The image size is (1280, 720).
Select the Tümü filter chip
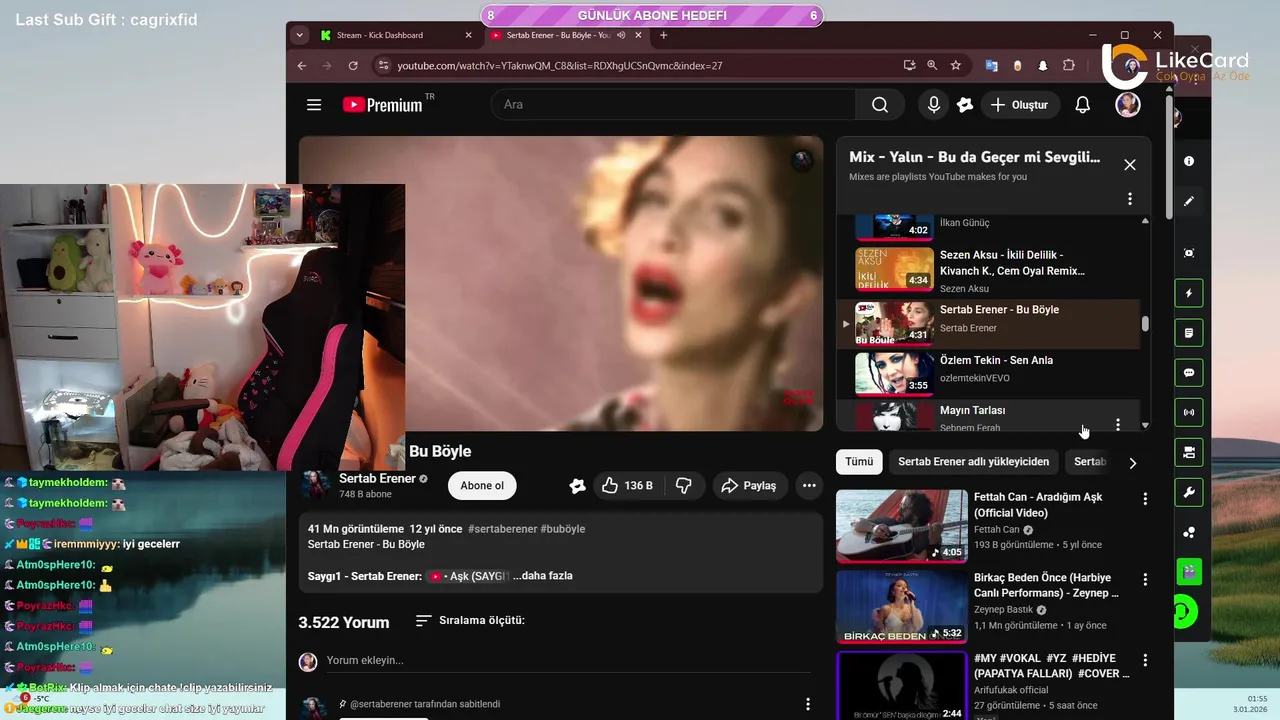point(859,462)
